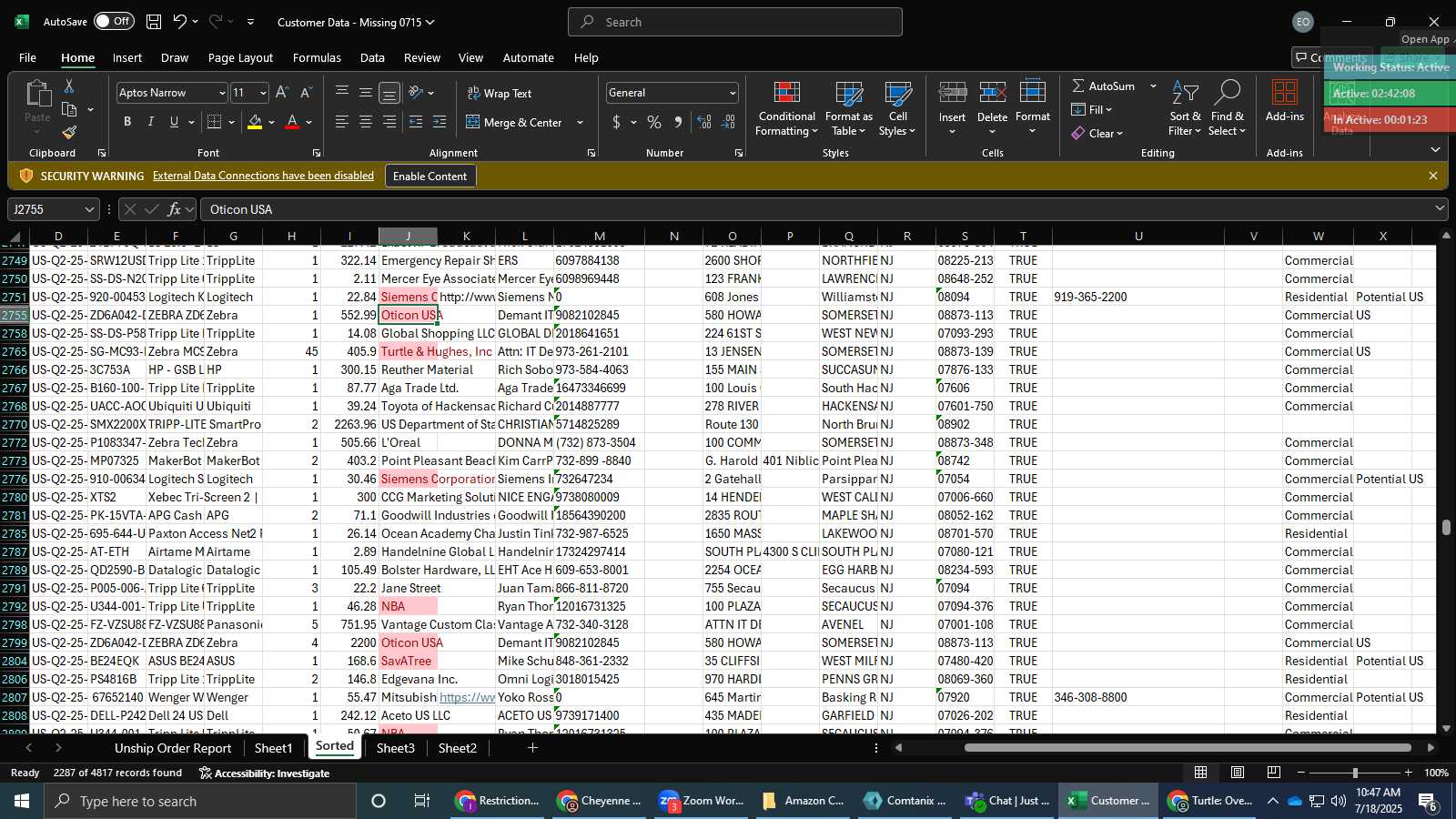This screenshot has width=1456, height=819.
Task: Toggle Wrap Text on selected cell
Action: pyautogui.click(x=500, y=93)
